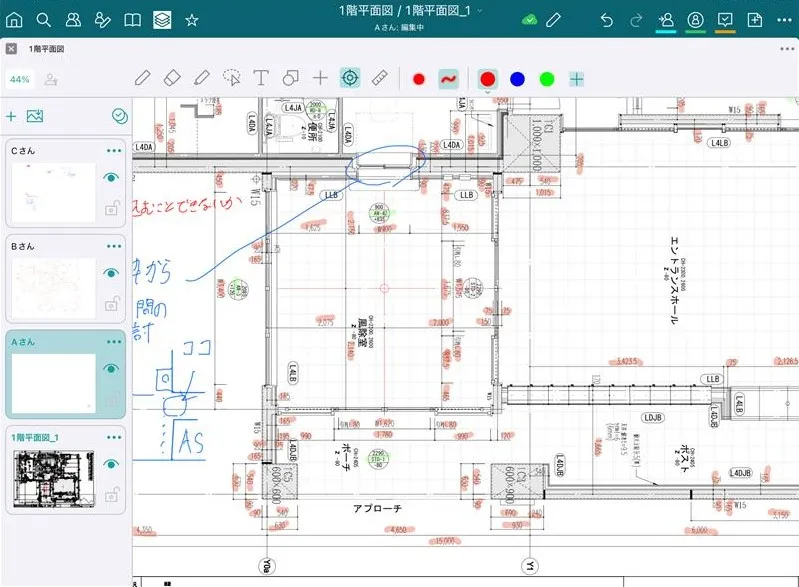Hide the Cさん layer

point(112,178)
